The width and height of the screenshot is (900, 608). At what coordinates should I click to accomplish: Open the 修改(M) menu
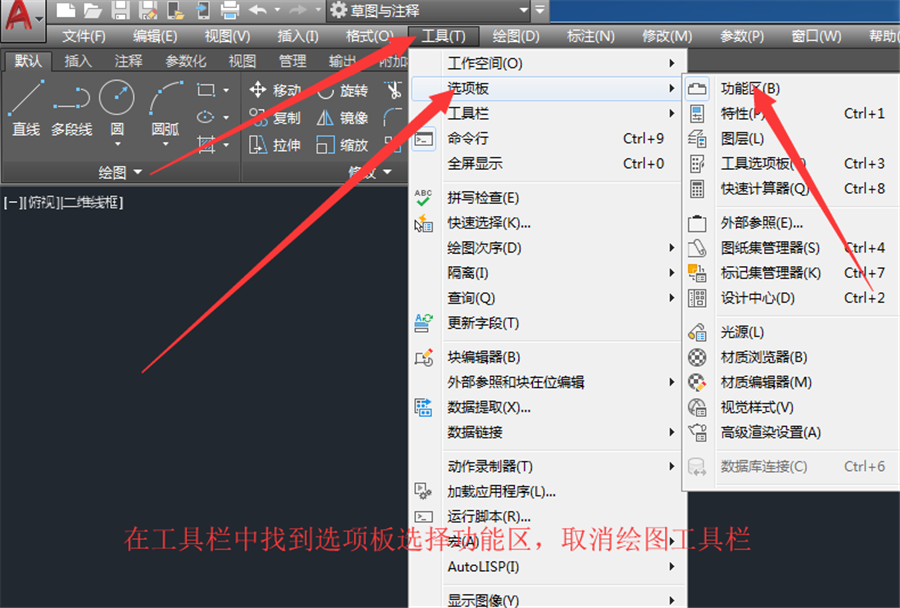667,36
